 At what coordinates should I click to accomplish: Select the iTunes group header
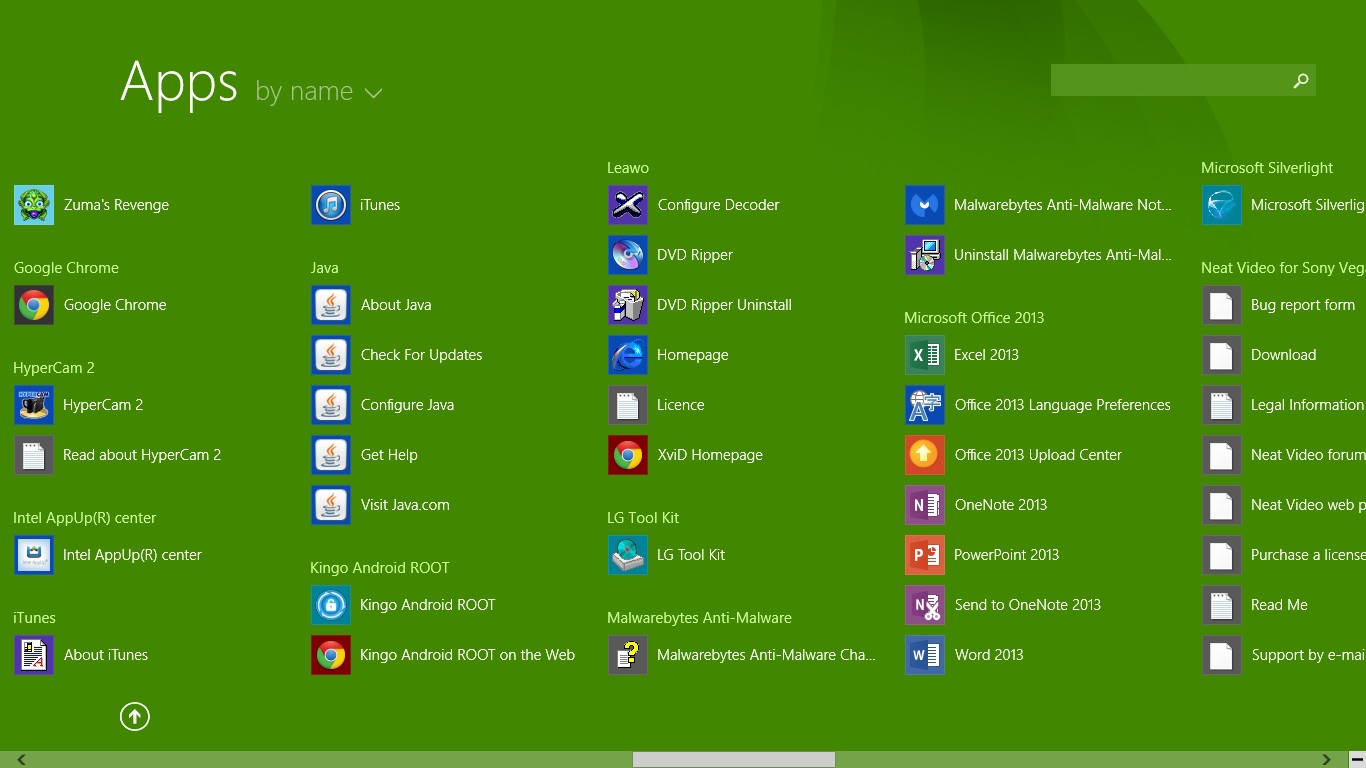click(x=34, y=618)
